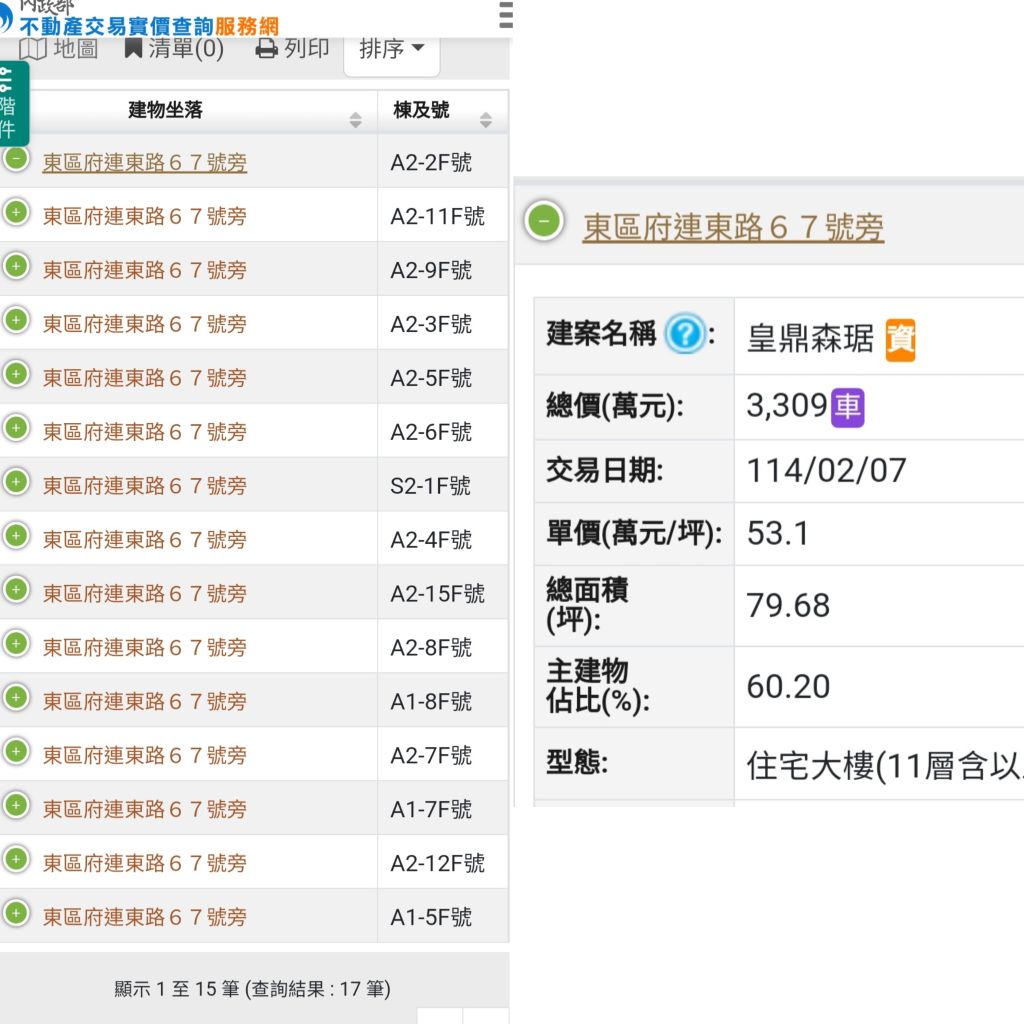Click the detail panel address title link
This screenshot has height=1024, width=1024.
click(x=733, y=228)
